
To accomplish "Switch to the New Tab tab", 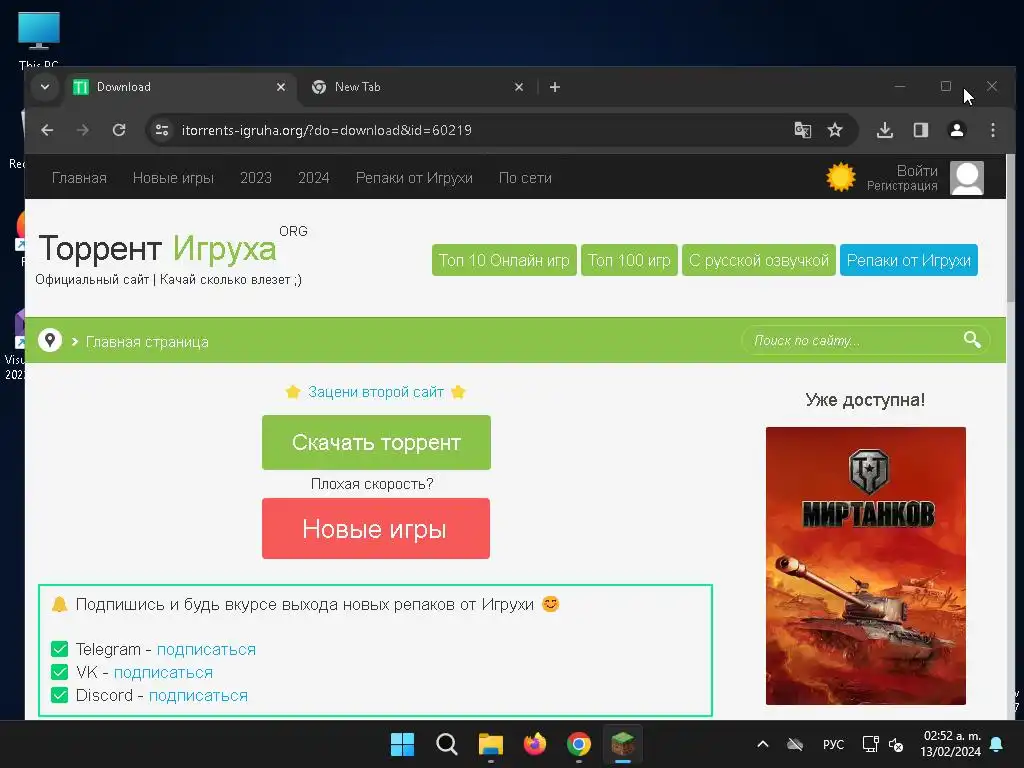I will pyautogui.click(x=418, y=87).
